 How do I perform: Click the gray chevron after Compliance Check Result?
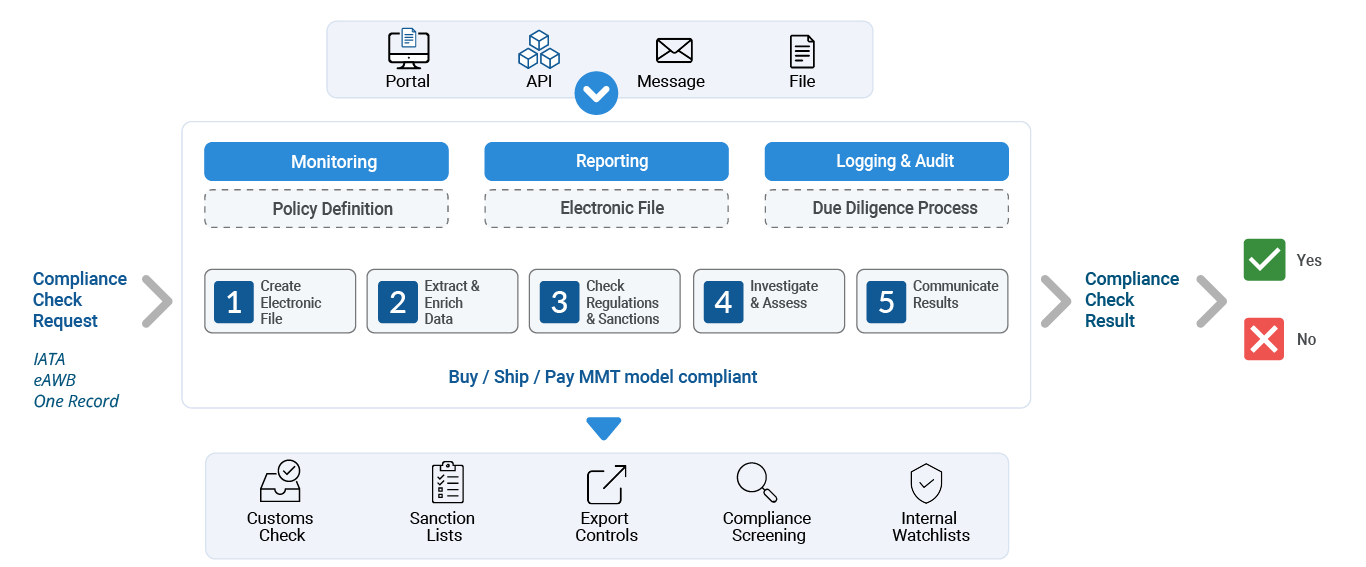[1212, 301]
